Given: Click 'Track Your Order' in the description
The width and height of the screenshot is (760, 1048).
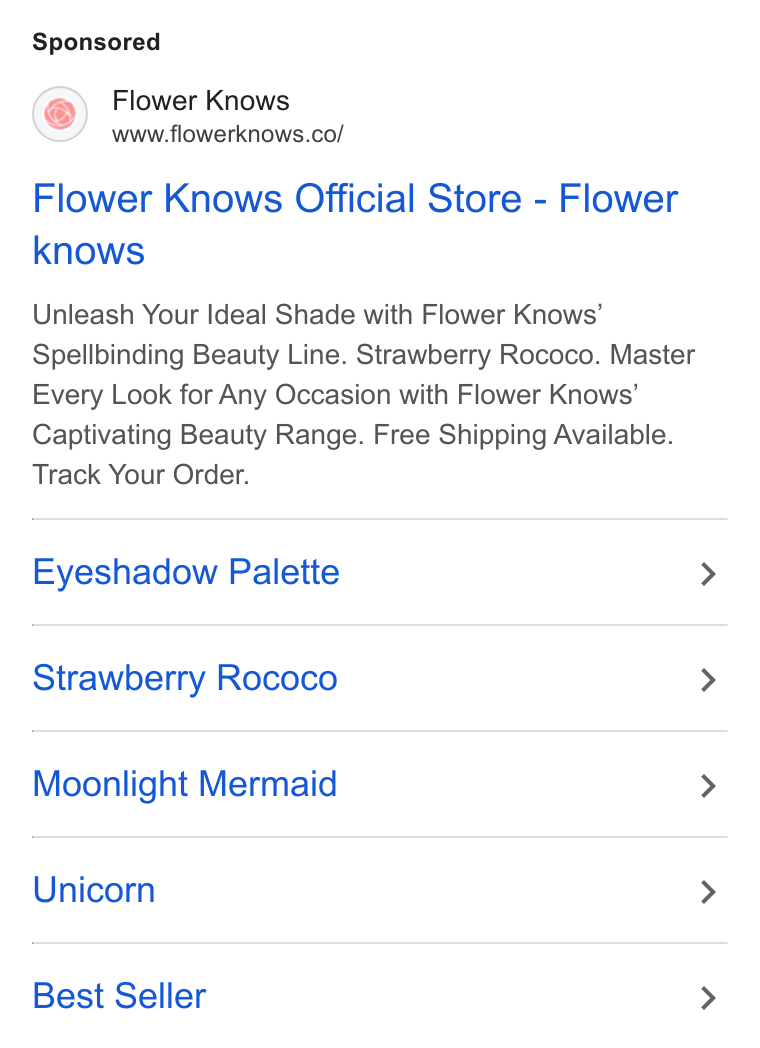Looking at the screenshot, I should 141,475.
